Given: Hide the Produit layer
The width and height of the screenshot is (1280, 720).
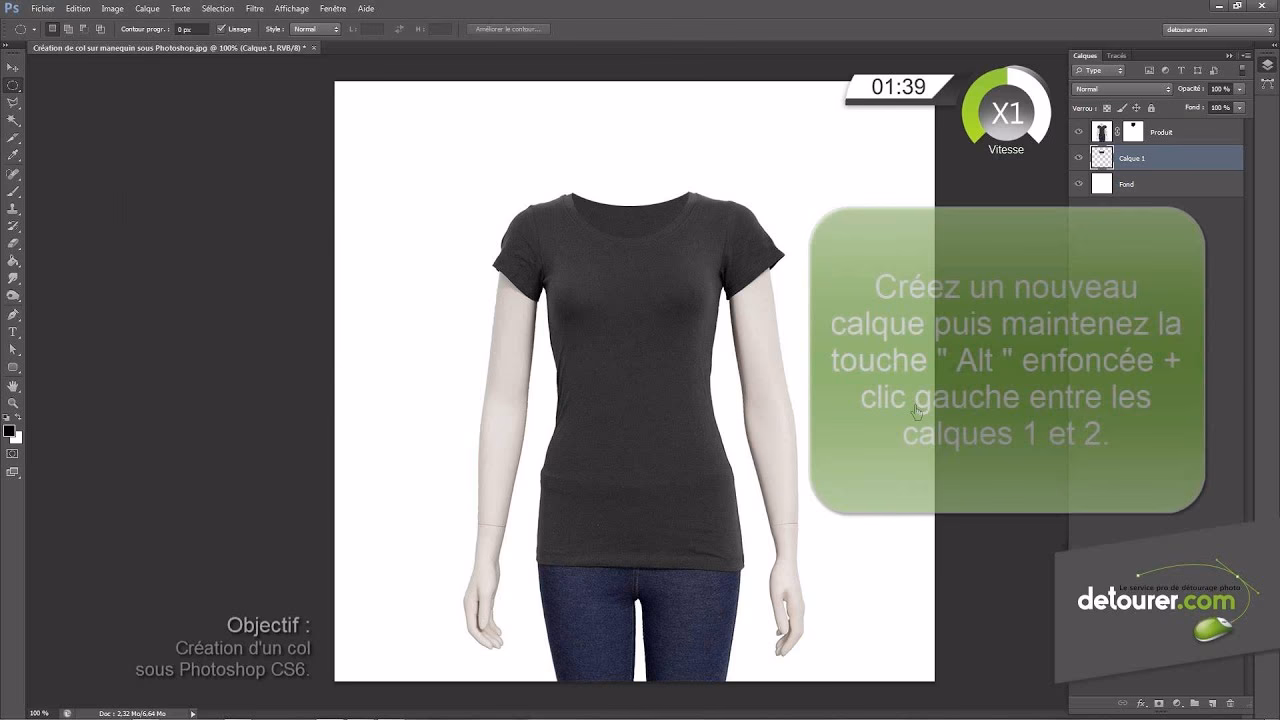Looking at the screenshot, I should 1079,131.
